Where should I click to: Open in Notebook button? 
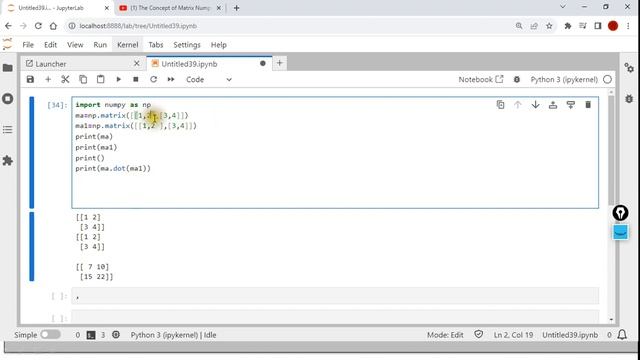[x=481, y=80]
